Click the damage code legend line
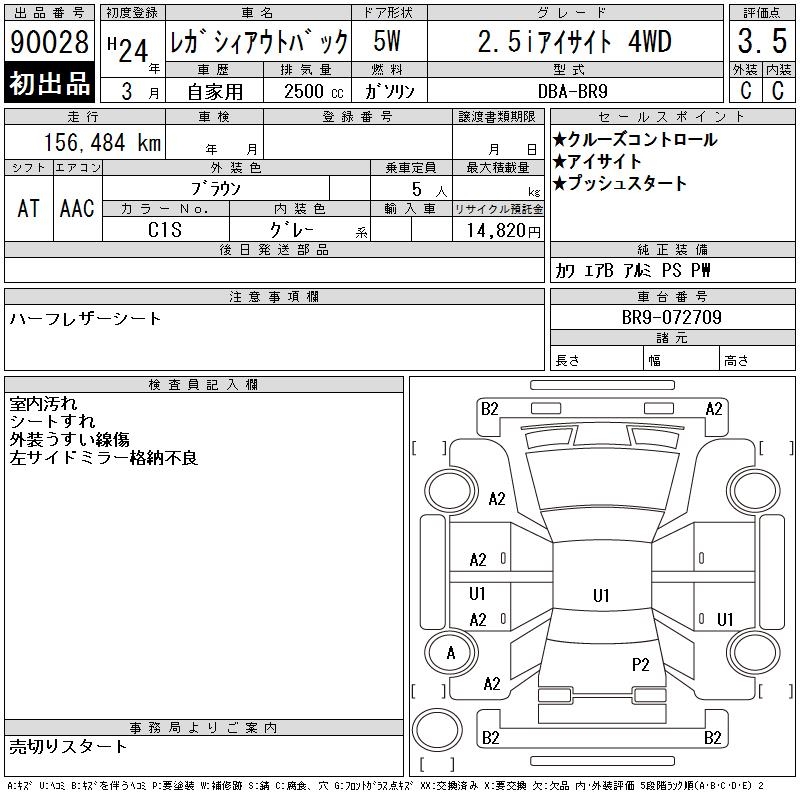Image resolution: width=800 pixels, height=800 pixels. (385, 786)
